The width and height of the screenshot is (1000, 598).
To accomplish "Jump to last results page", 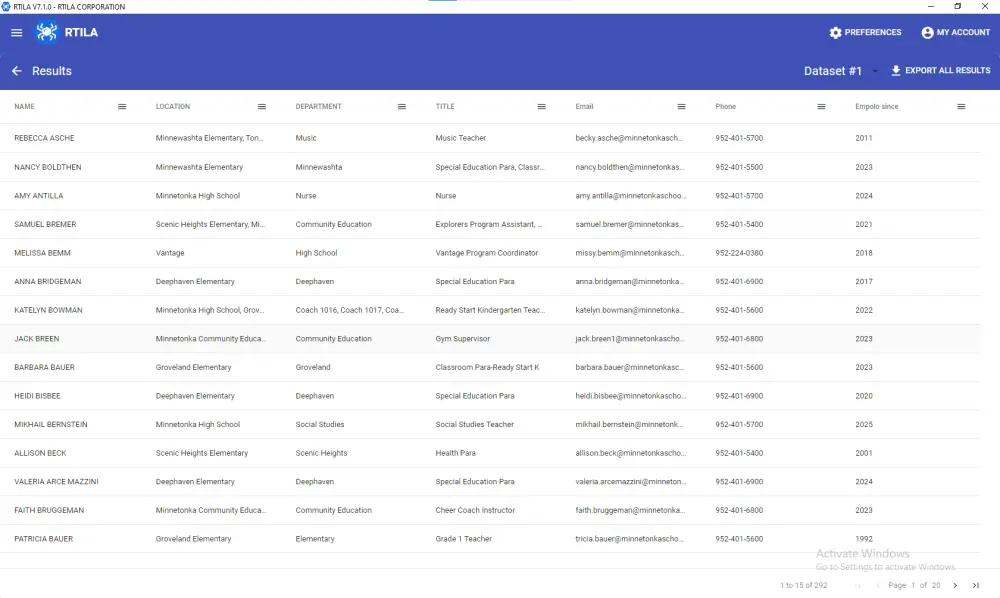I will click(x=975, y=585).
